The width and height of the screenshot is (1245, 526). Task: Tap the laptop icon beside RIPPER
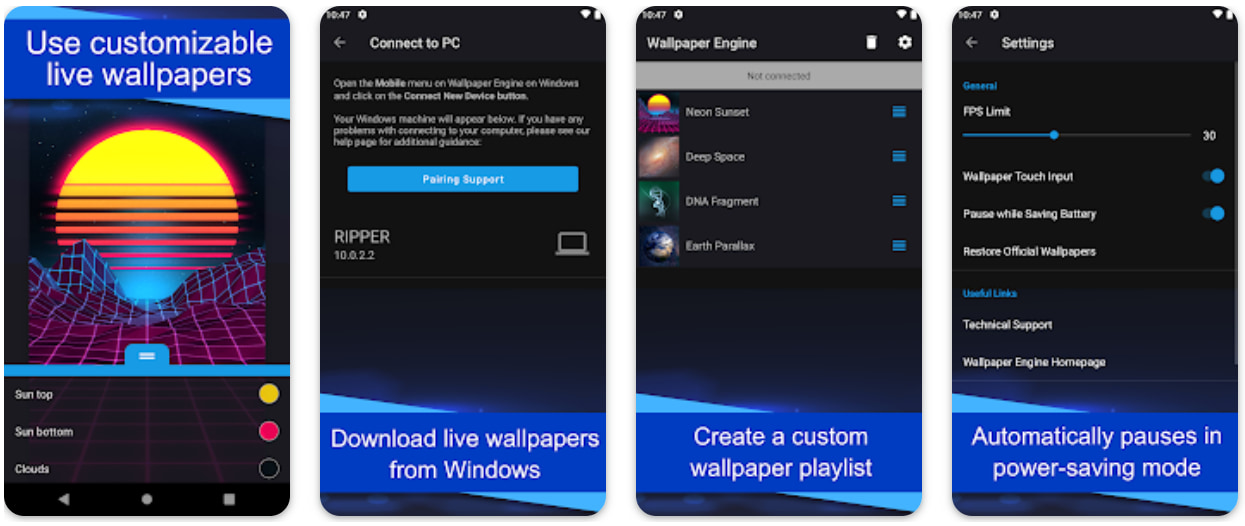572,243
